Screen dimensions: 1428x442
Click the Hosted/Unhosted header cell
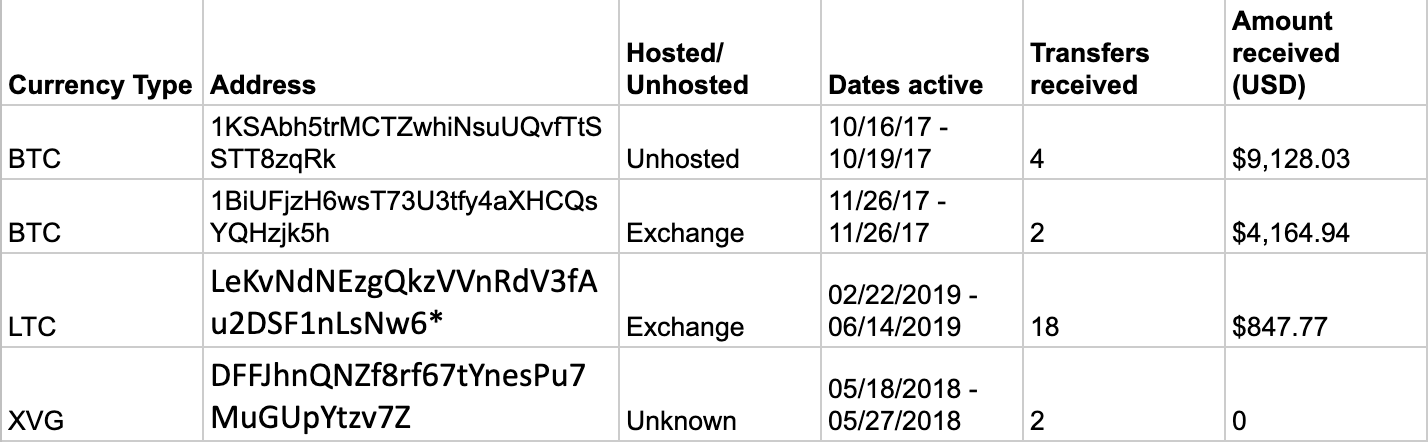coord(687,68)
